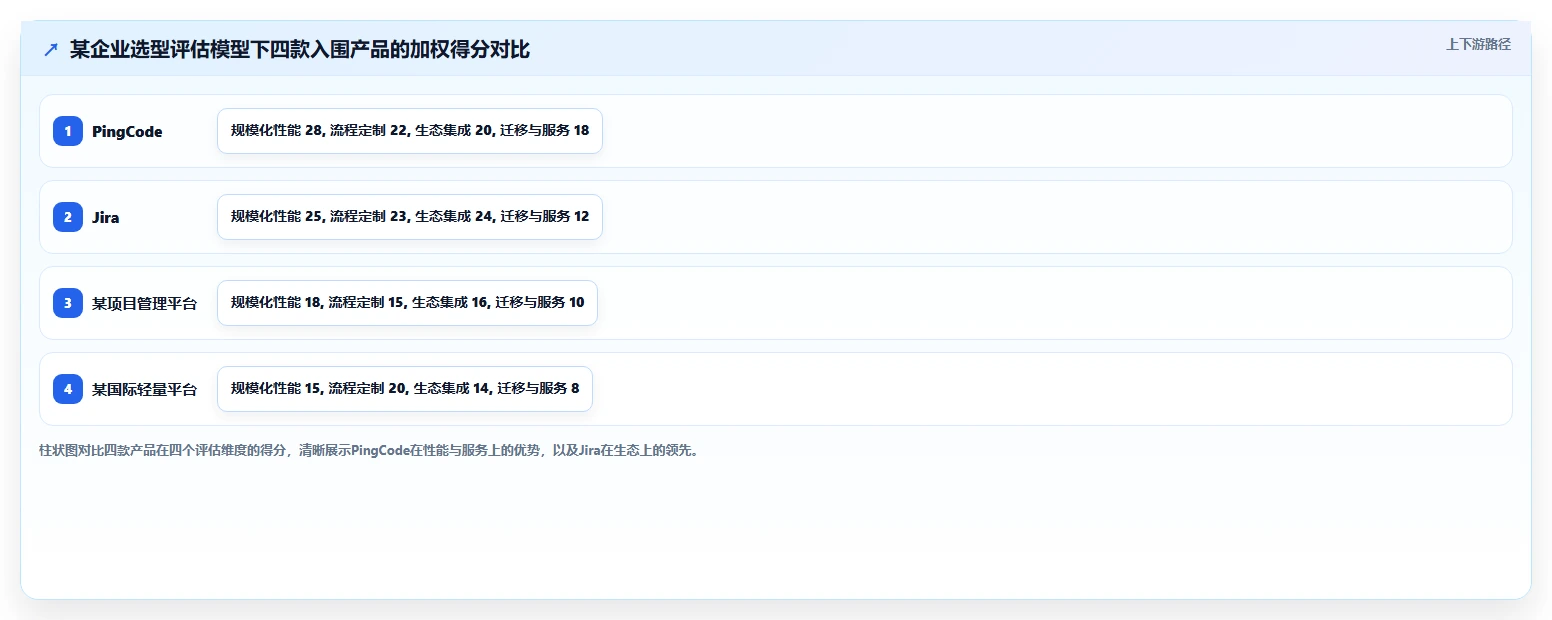Open score box starting 规模化性能 18

coord(407,303)
